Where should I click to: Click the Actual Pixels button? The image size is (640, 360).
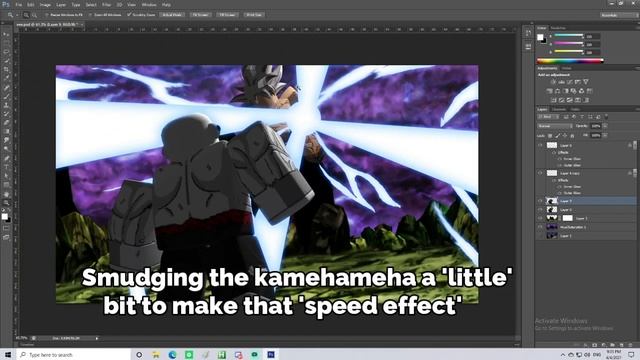tap(172, 15)
